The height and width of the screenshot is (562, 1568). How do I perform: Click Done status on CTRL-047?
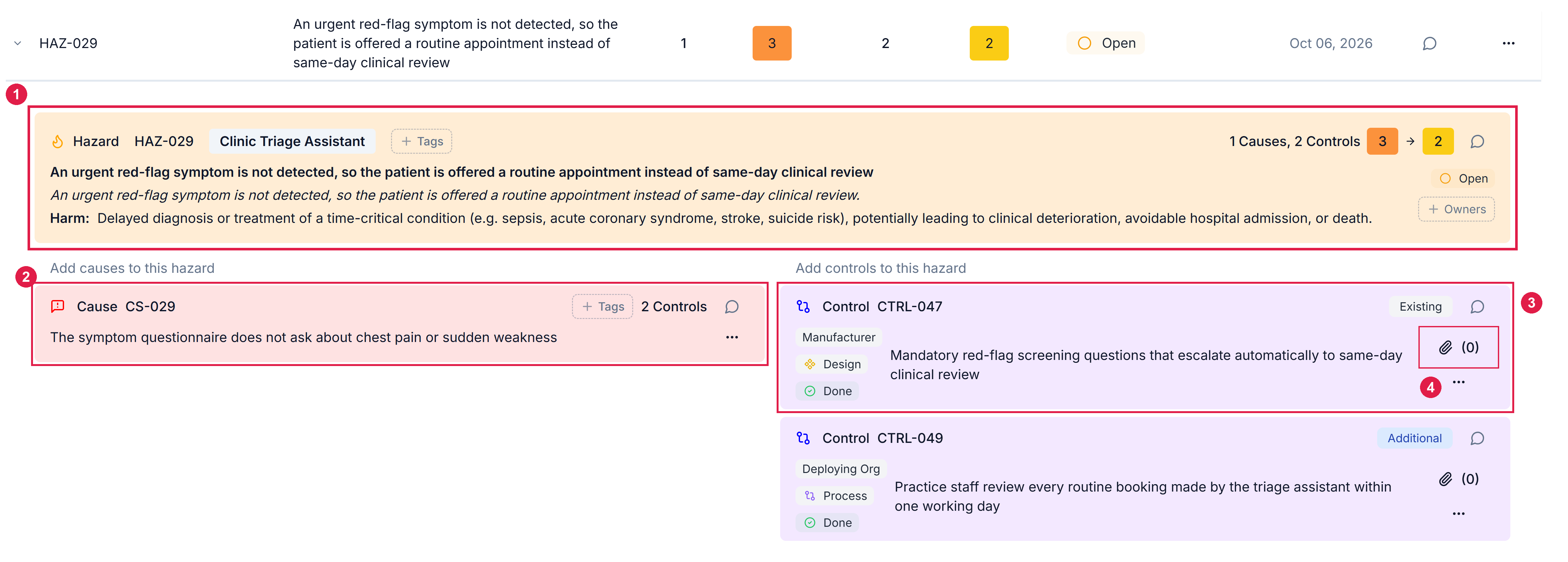[827, 391]
